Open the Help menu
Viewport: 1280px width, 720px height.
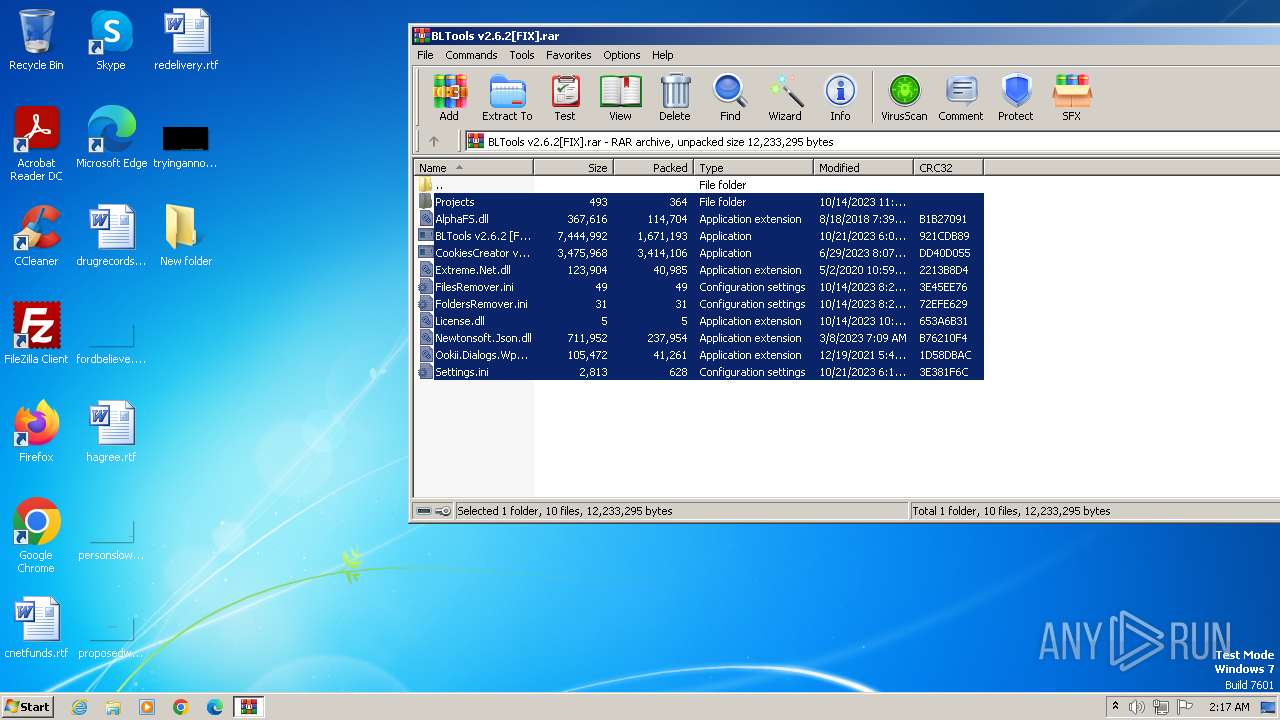tap(662, 55)
